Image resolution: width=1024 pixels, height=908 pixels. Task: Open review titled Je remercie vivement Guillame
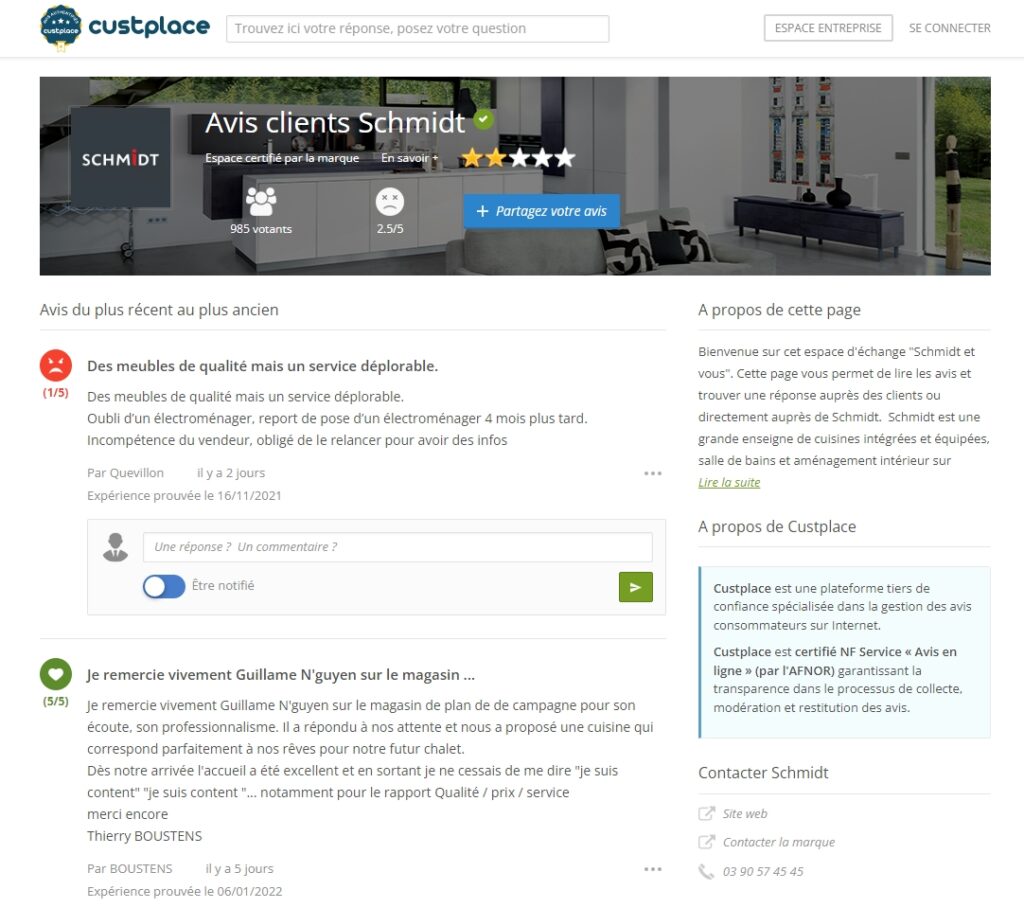click(x=281, y=675)
